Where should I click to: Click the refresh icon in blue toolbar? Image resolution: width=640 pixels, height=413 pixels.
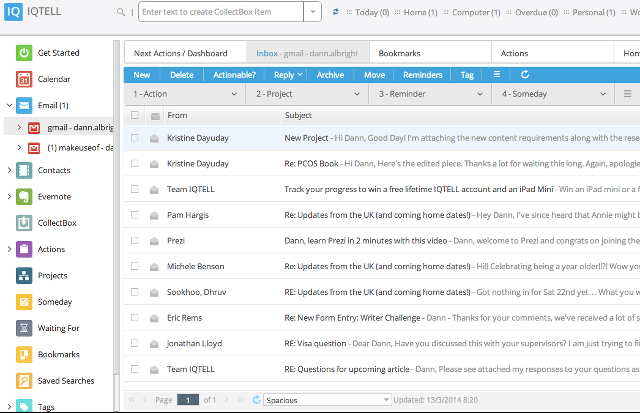point(525,74)
